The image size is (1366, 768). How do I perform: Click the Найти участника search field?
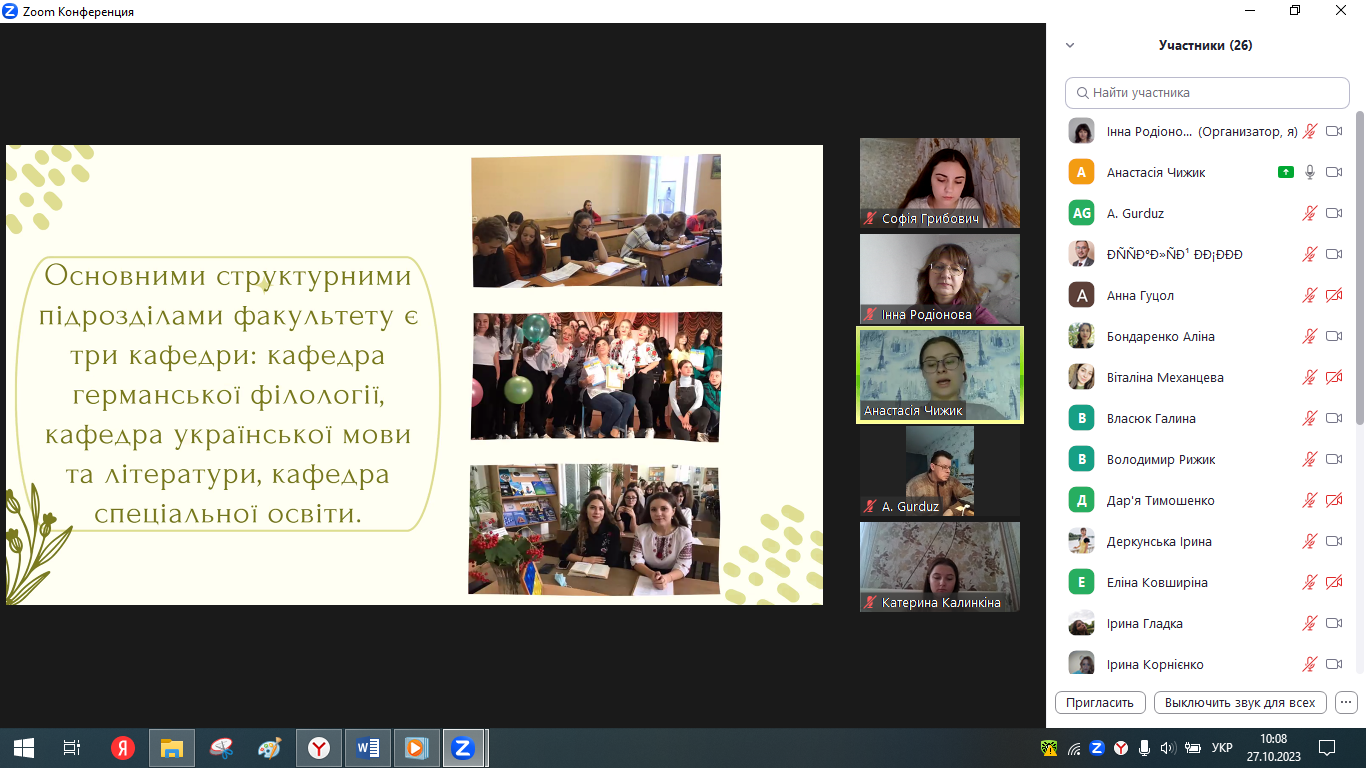(x=1207, y=92)
